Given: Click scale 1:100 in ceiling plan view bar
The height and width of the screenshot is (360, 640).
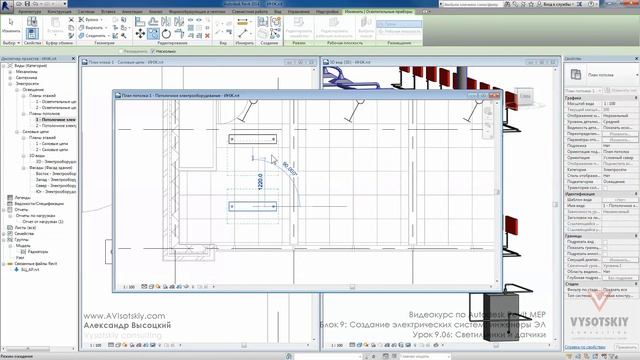Looking at the screenshot, I should pos(129,287).
